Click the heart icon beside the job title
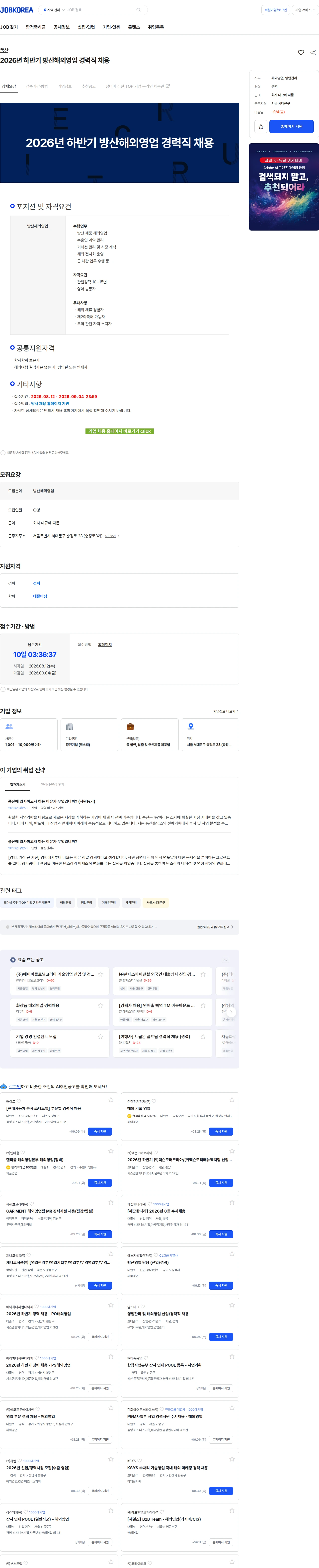Image resolution: width=319 pixels, height=1568 pixels. (x=301, y=53)
